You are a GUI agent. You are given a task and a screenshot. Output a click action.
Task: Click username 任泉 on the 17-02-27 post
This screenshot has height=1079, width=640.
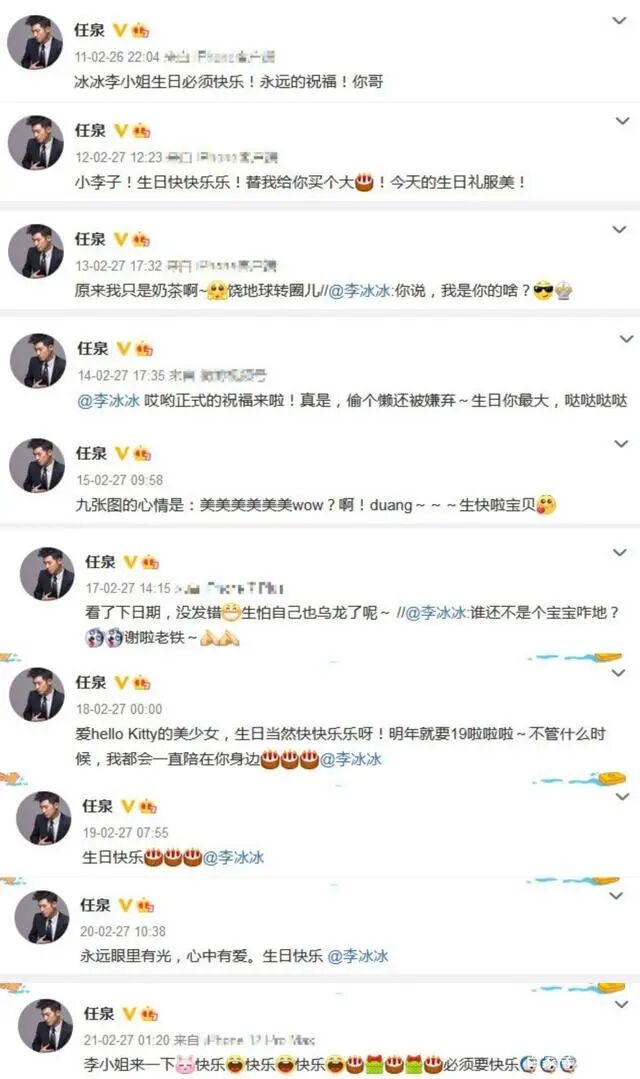click(x=100, y=562)
